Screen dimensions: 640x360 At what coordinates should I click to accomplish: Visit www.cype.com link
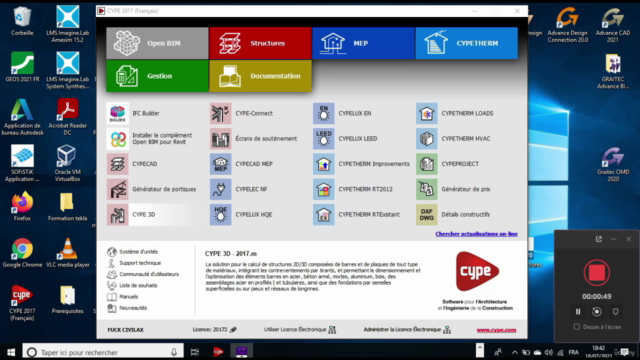(x=496, y=330)
